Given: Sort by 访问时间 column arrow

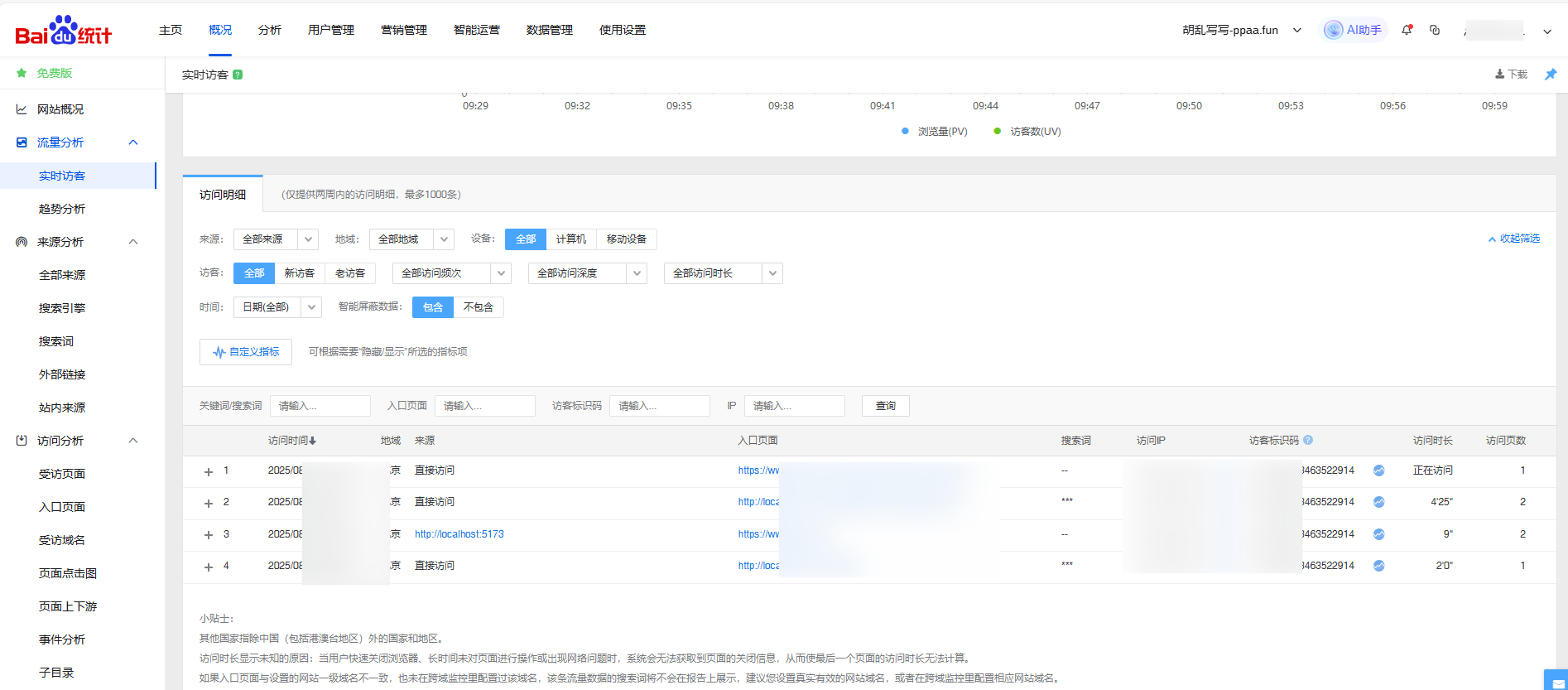Looking at the screenshot, I should tap(313, 441).
